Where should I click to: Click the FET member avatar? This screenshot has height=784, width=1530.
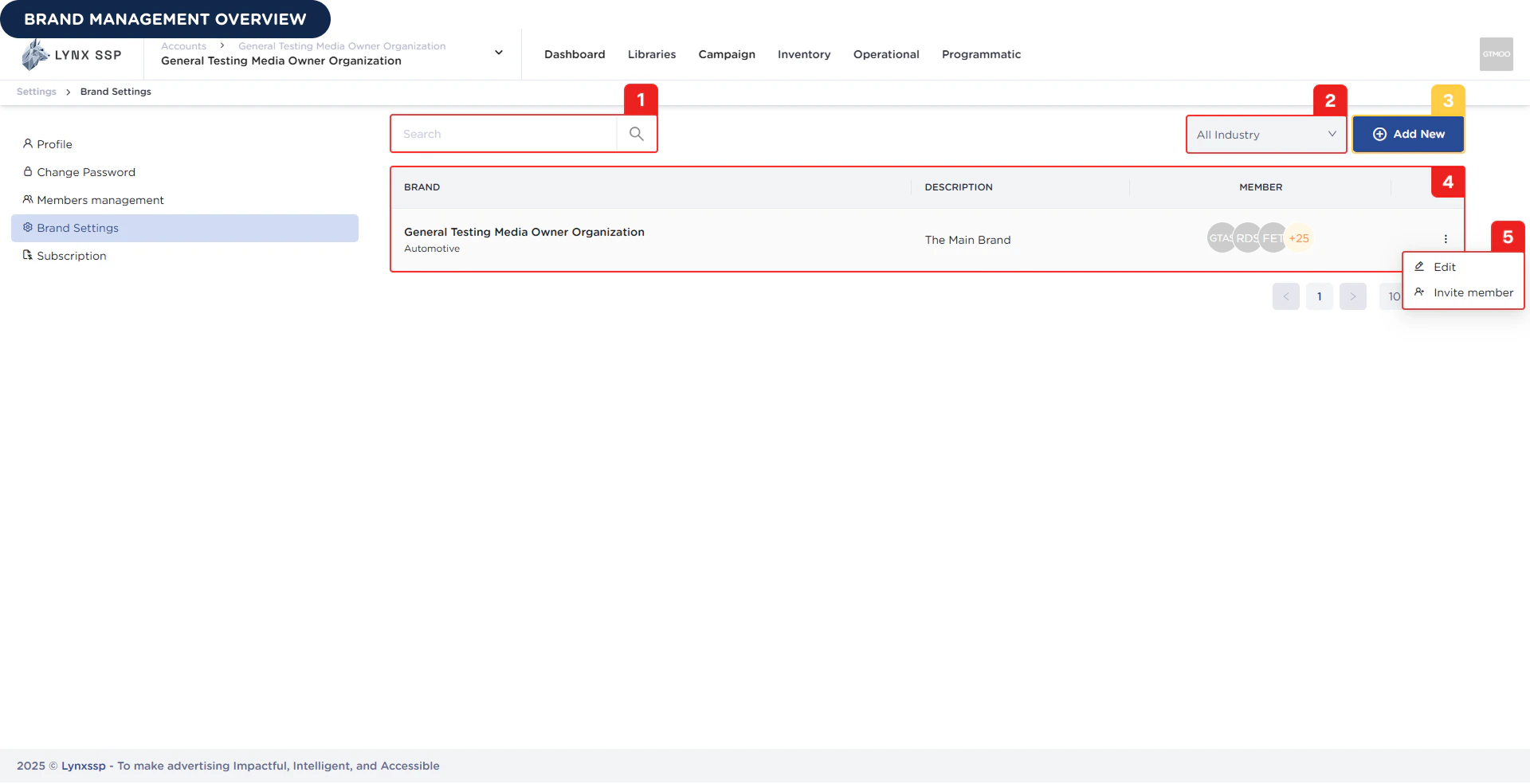point(1273,238)
